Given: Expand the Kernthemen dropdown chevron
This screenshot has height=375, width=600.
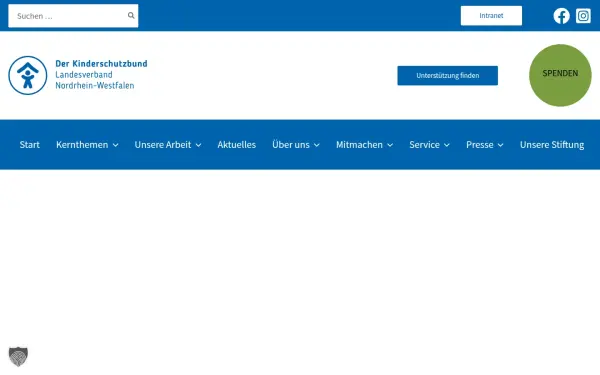Looking at the screenshot, I should point(115,145).
